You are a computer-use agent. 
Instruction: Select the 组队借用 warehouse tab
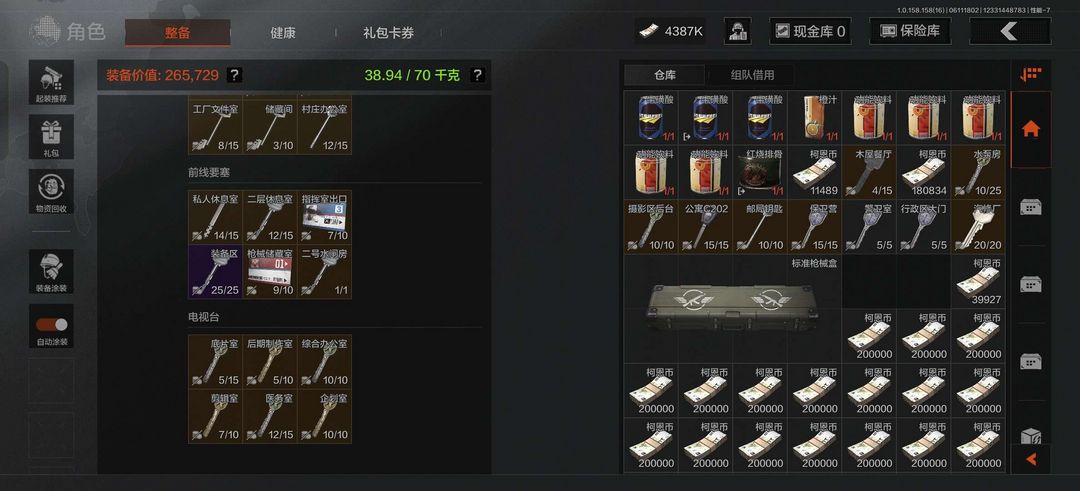(x=751, y=75)
